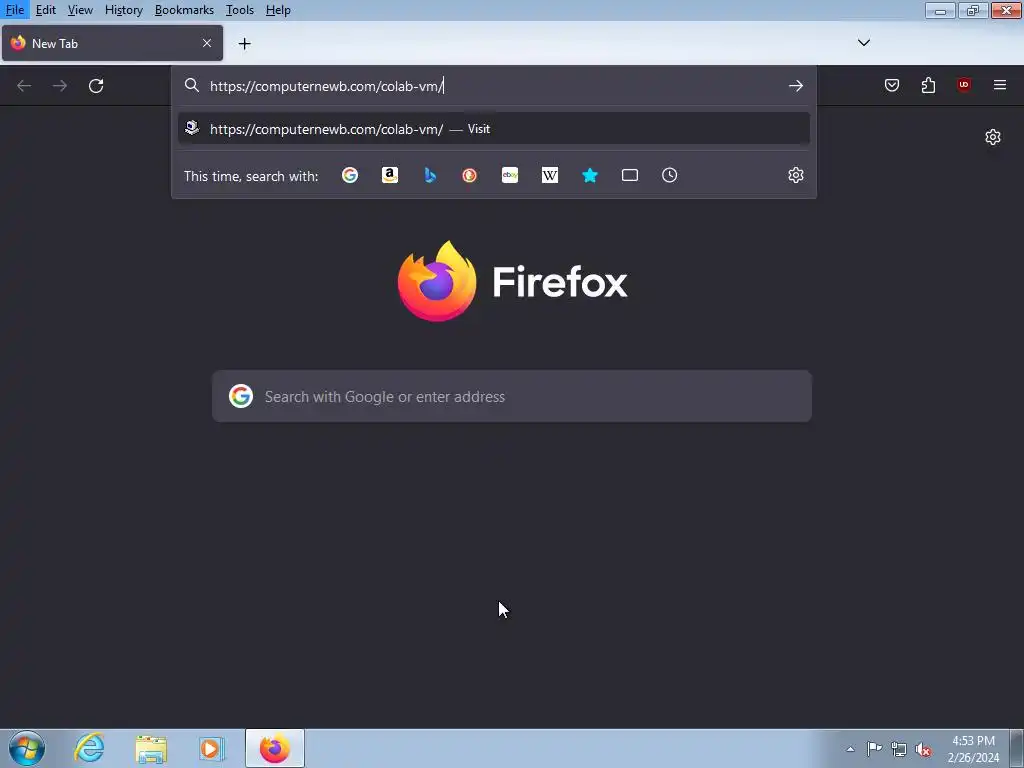Viewport: 1024px width, 768px height.
Task: Select Firefox taskbar button
Action: [x=275, y=748]
